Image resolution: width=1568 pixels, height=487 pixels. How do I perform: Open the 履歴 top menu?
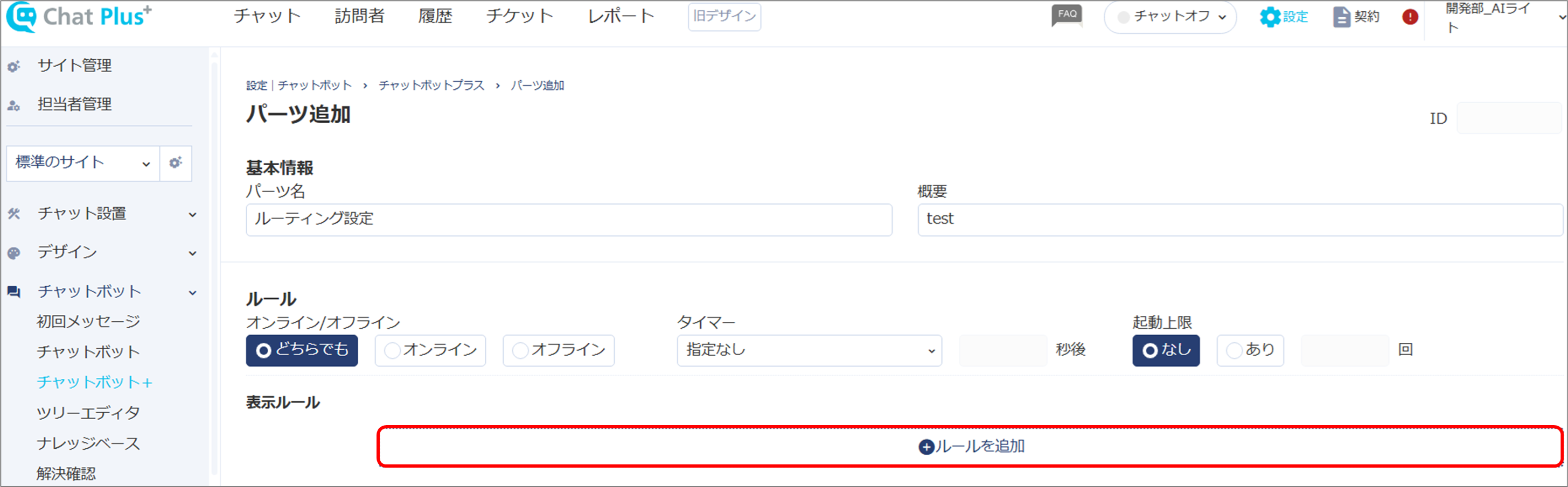[x=435, y=17]
